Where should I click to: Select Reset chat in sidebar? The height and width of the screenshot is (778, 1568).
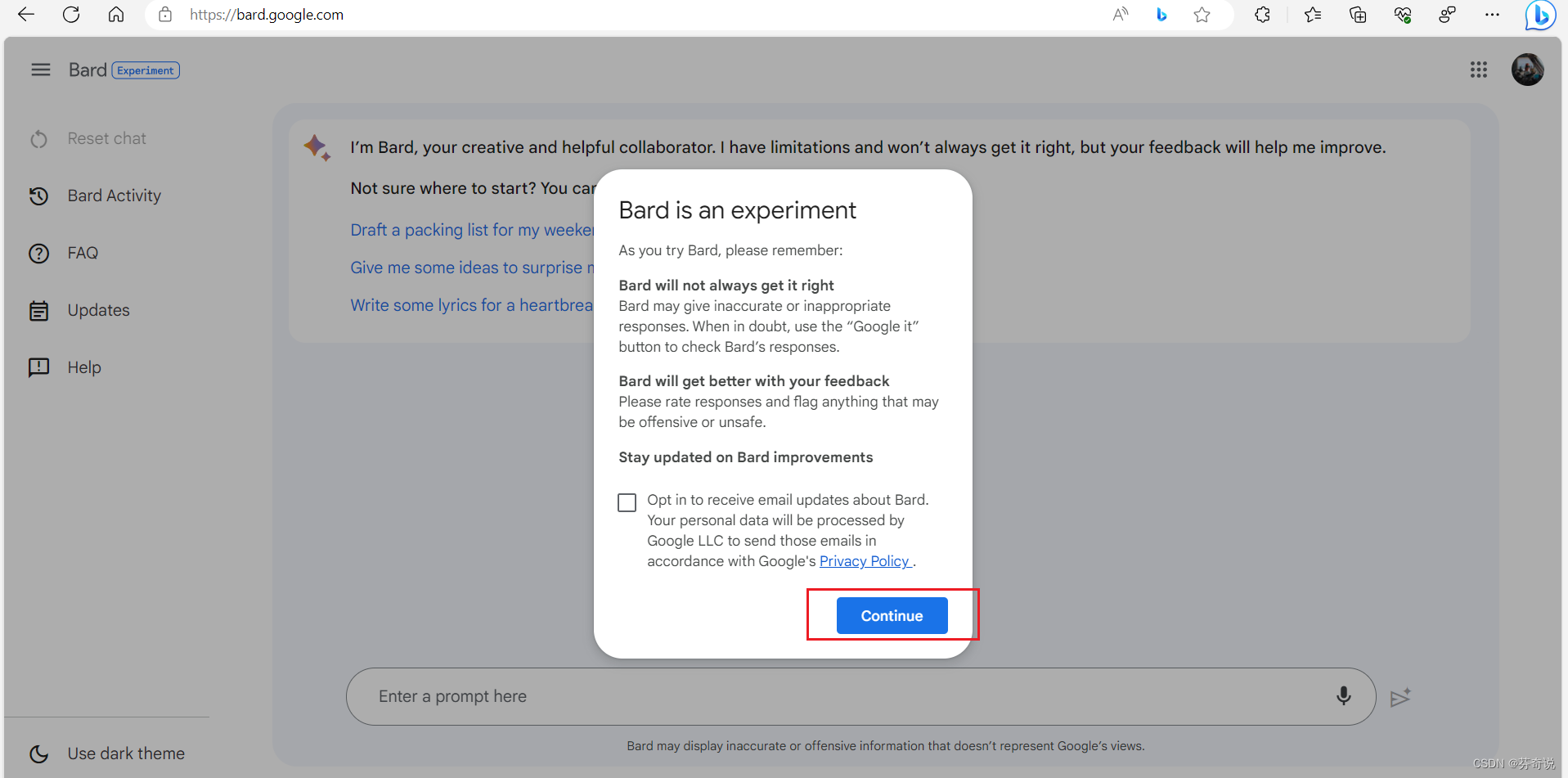tap(106, 139)
